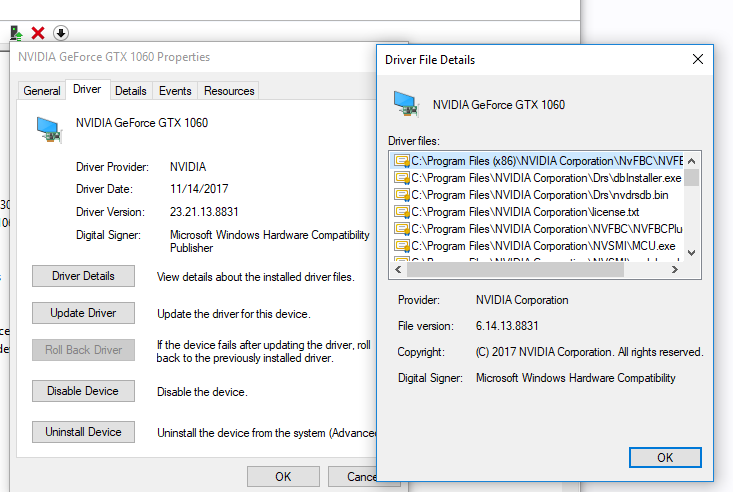The width and height of the screenshot is (733, 492).
Task: Click the horizontal scroll right arrow in file list
Action: (675, 269)
